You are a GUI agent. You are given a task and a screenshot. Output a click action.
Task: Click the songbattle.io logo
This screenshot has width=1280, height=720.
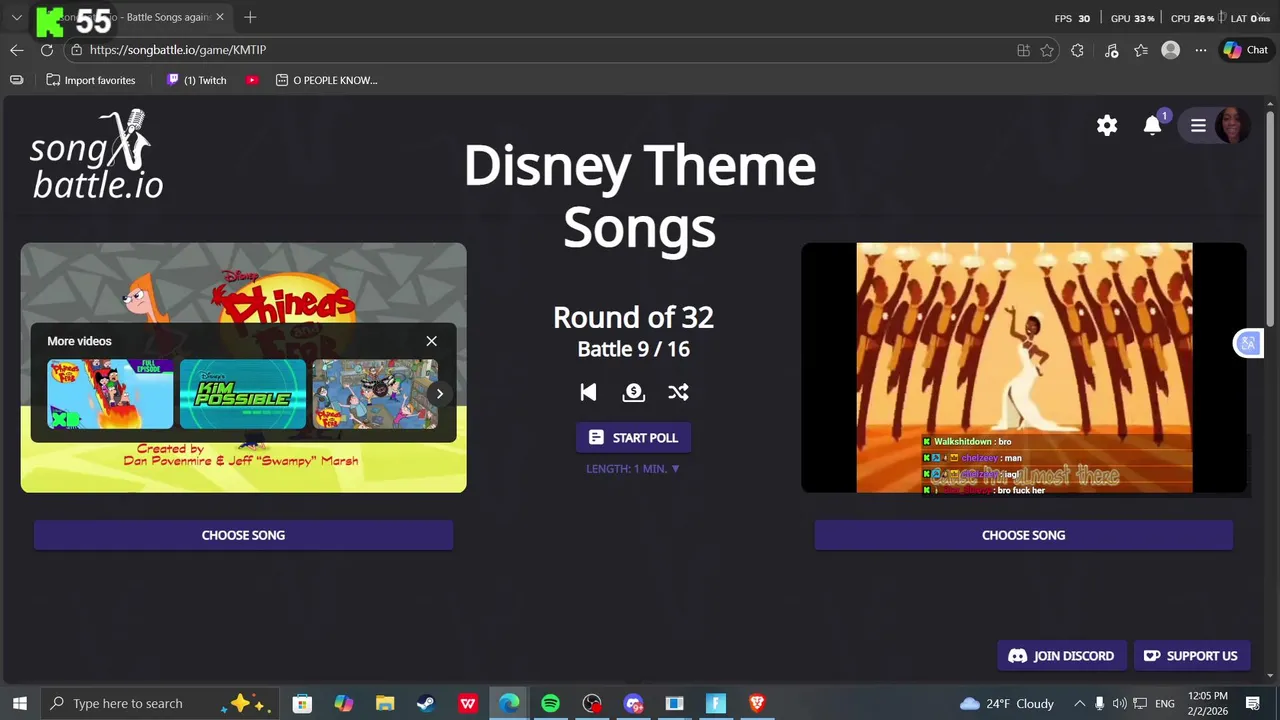pyautogui.click(x=97, y=154)
